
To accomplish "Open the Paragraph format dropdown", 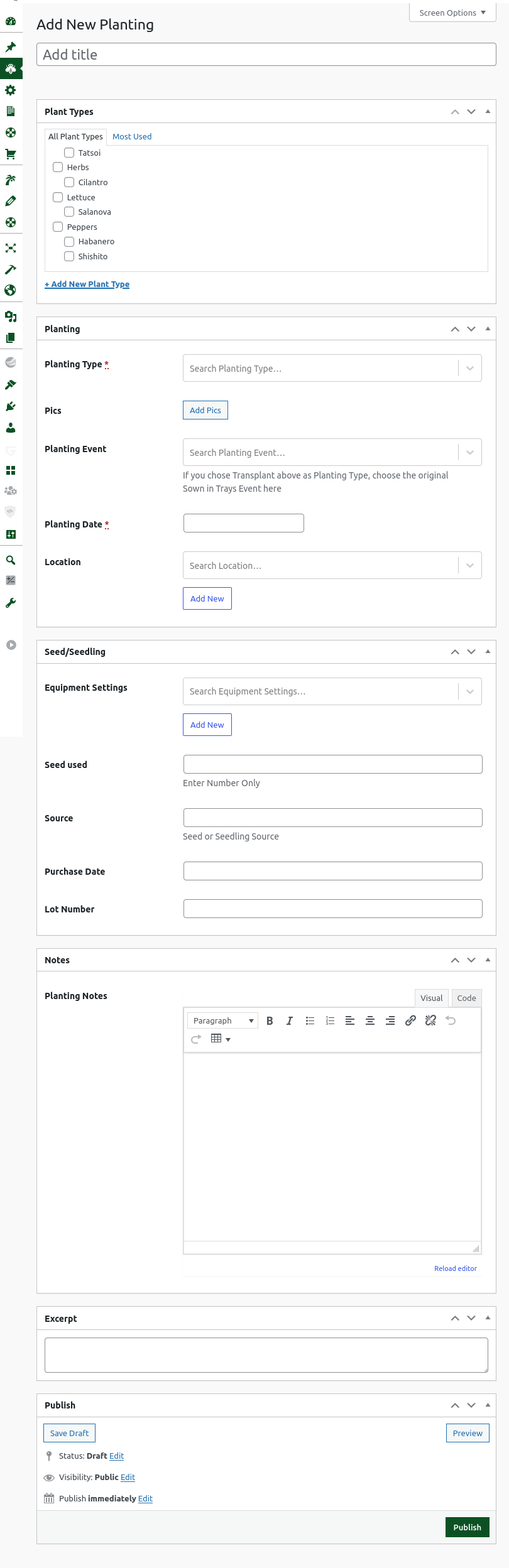I will pyautogui.click(x=223, y=1020).
